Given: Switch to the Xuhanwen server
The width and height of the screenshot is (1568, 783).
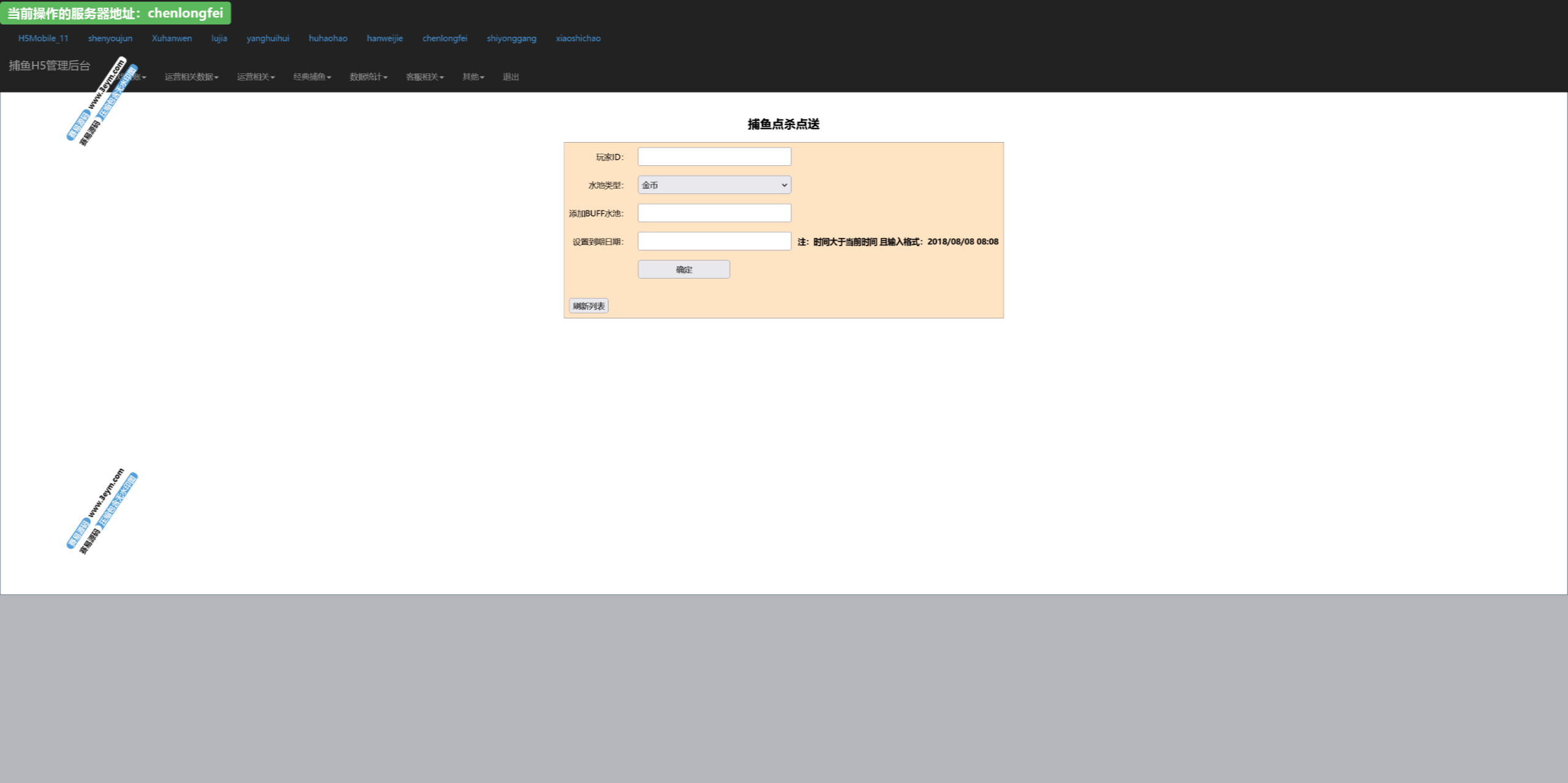Looking at the screenshot, I should [172, 38].
